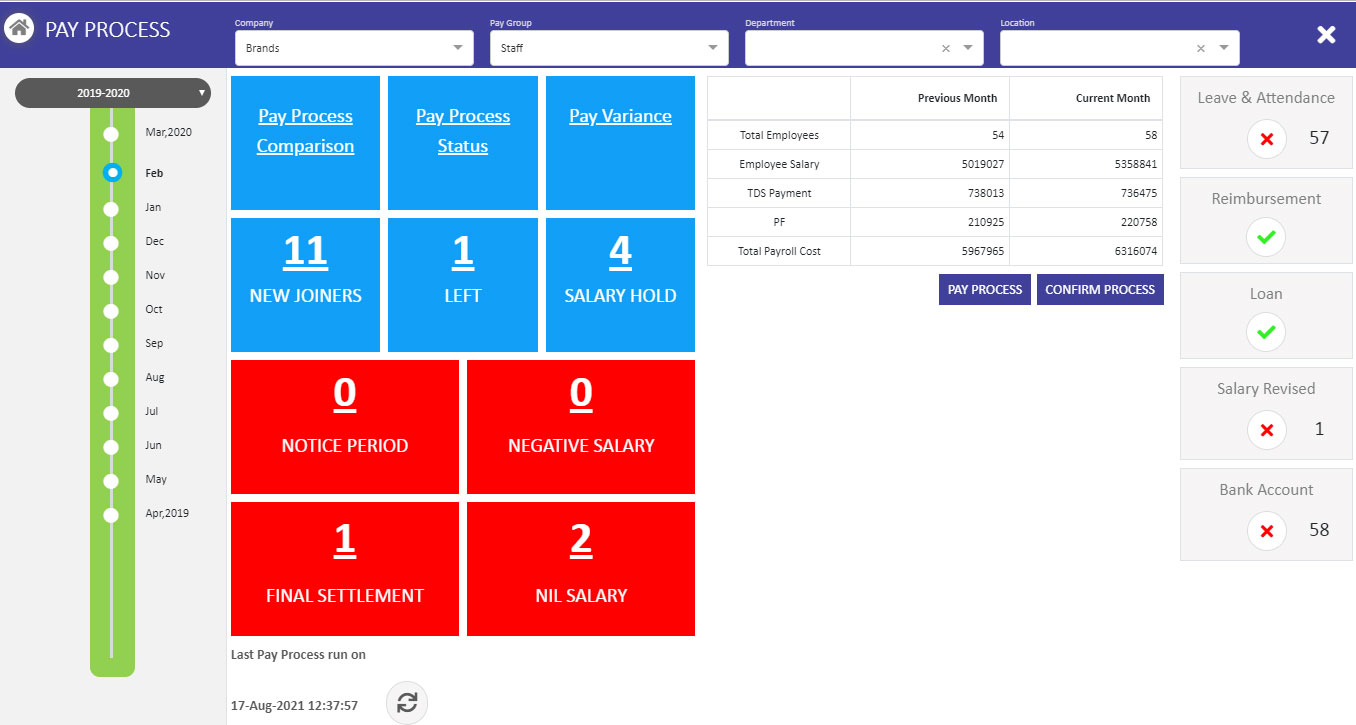Select Sep on the month timeline
This screenshot has height=725, width=1356.
111,343
